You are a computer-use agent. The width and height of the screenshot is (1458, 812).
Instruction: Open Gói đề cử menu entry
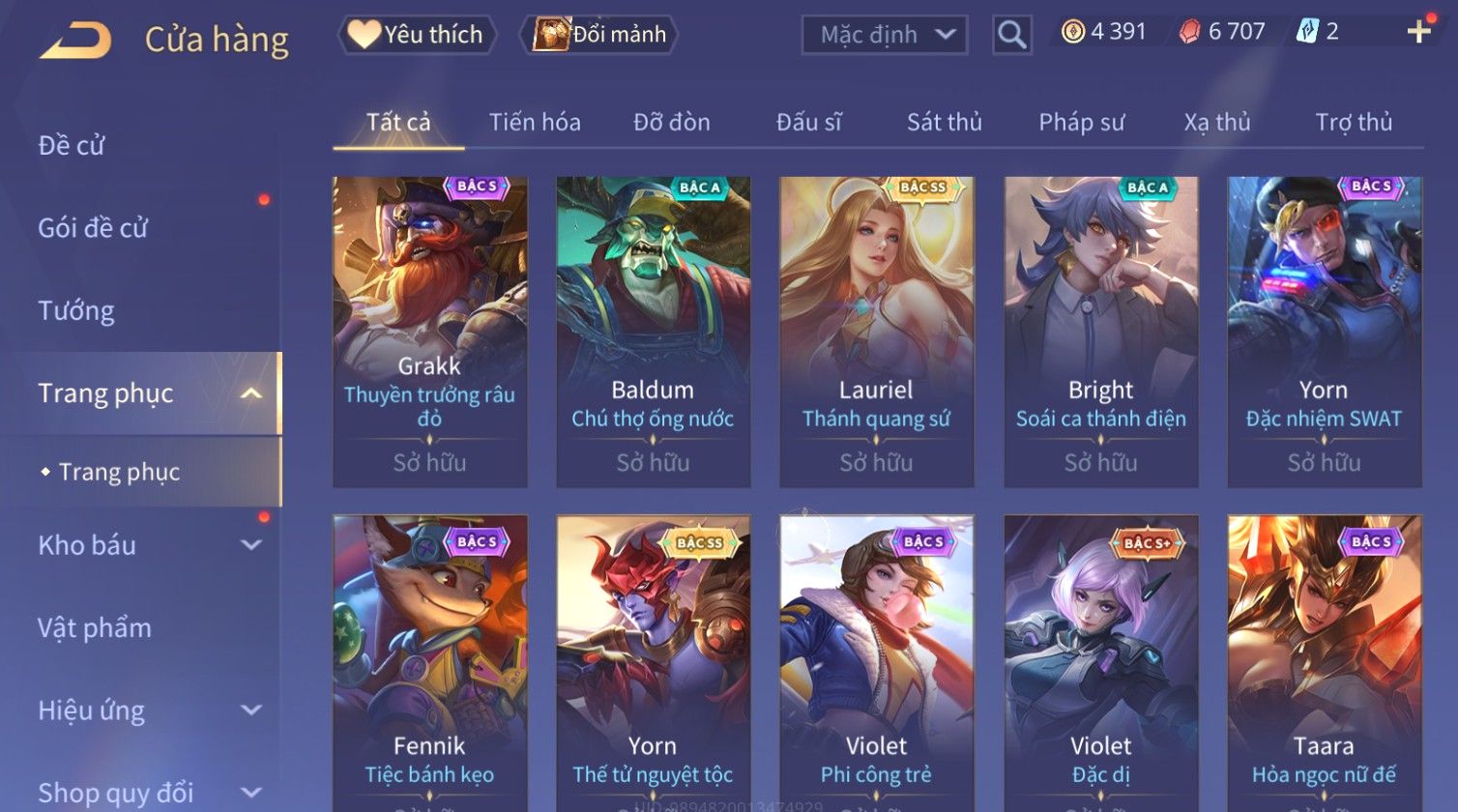[x=93, y=228]
